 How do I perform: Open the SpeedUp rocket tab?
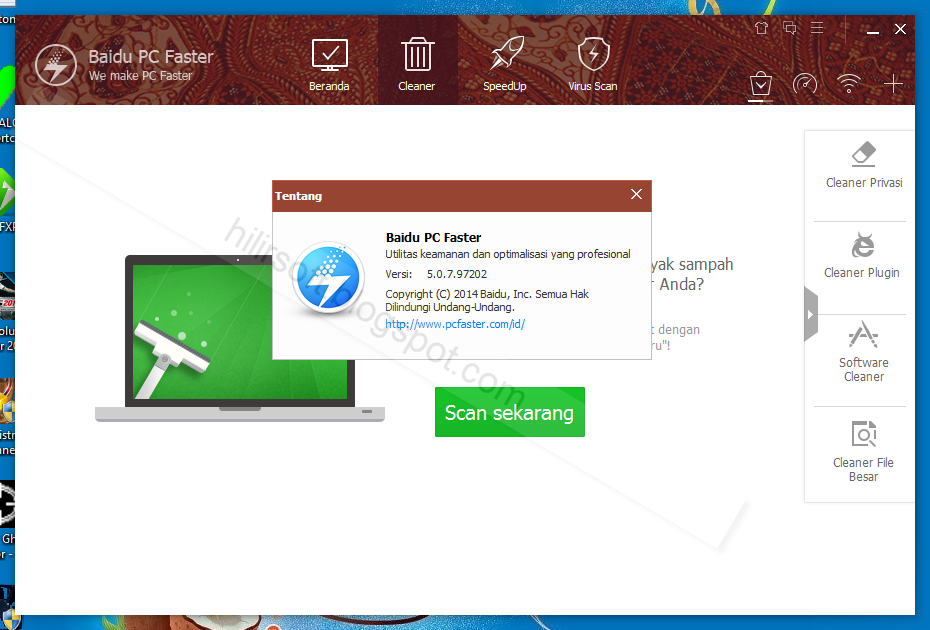(505, 63)
